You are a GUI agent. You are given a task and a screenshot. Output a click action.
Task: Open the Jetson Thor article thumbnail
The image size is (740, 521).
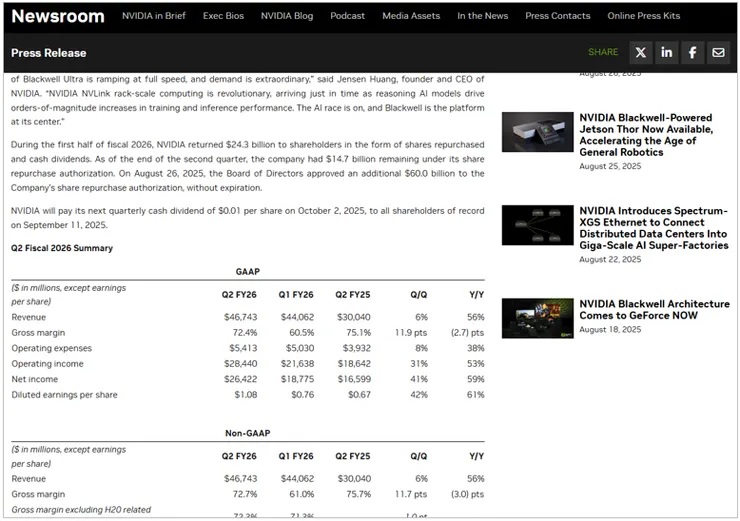coord(538,132)
